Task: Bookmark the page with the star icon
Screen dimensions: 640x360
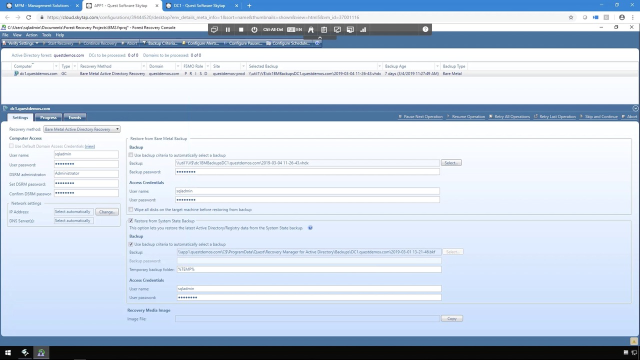Action: coord(571,17)
